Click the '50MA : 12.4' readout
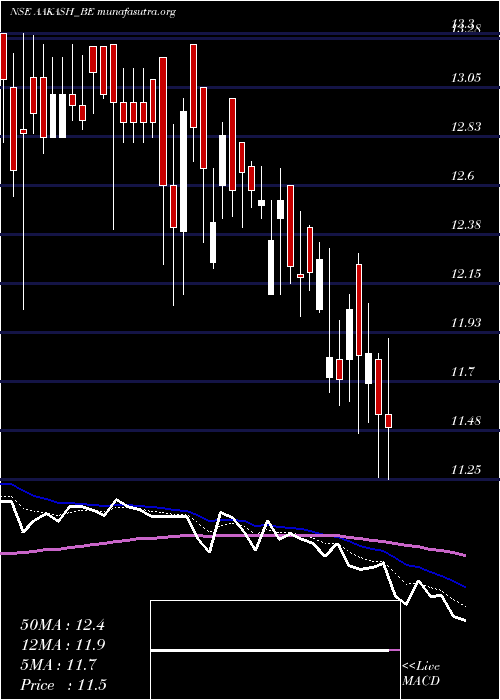Viewport: 500px width, 700px height. point(62,625)
